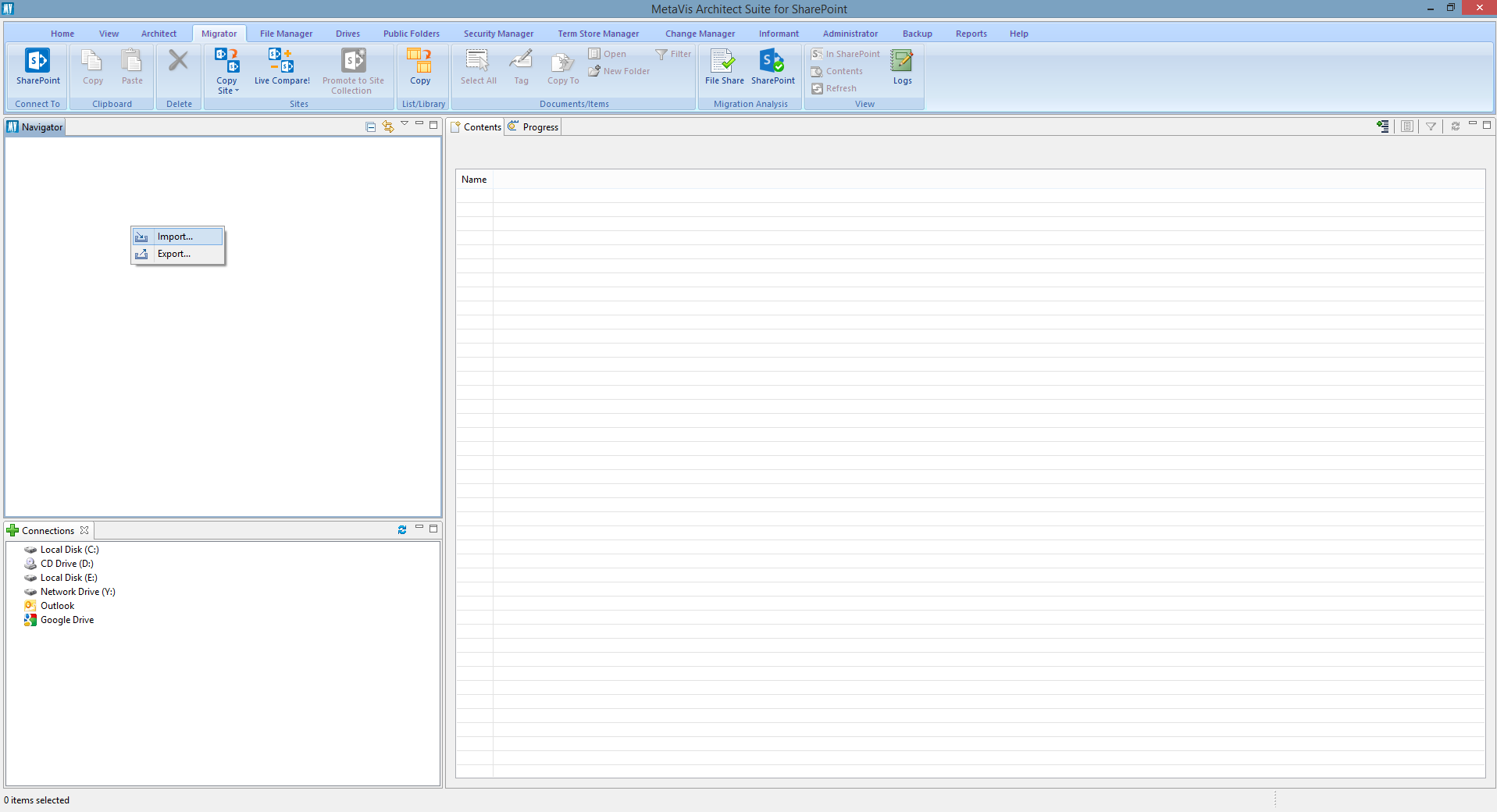Switch to the Progress tab
The image size is (1497, 812).
533,127
